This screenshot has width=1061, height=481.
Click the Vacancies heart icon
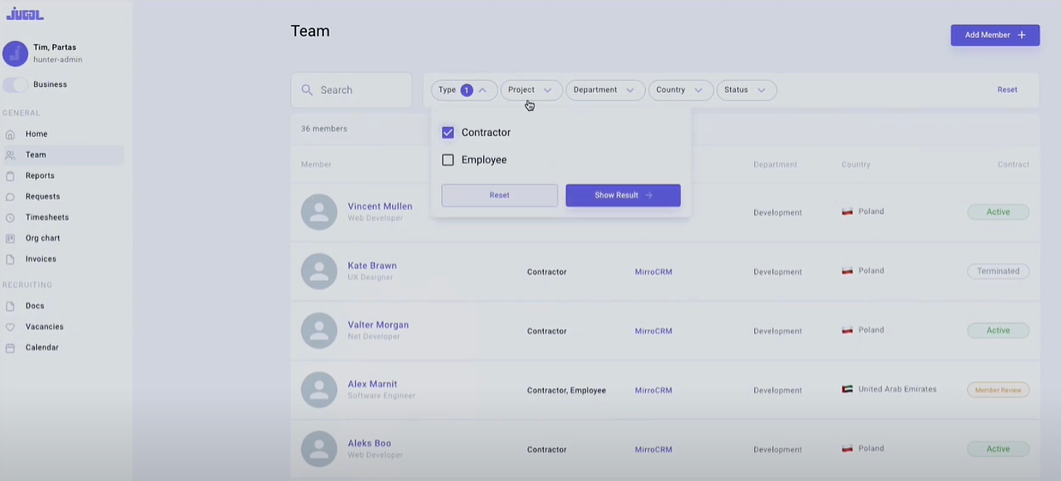click(x=10, y=327)
